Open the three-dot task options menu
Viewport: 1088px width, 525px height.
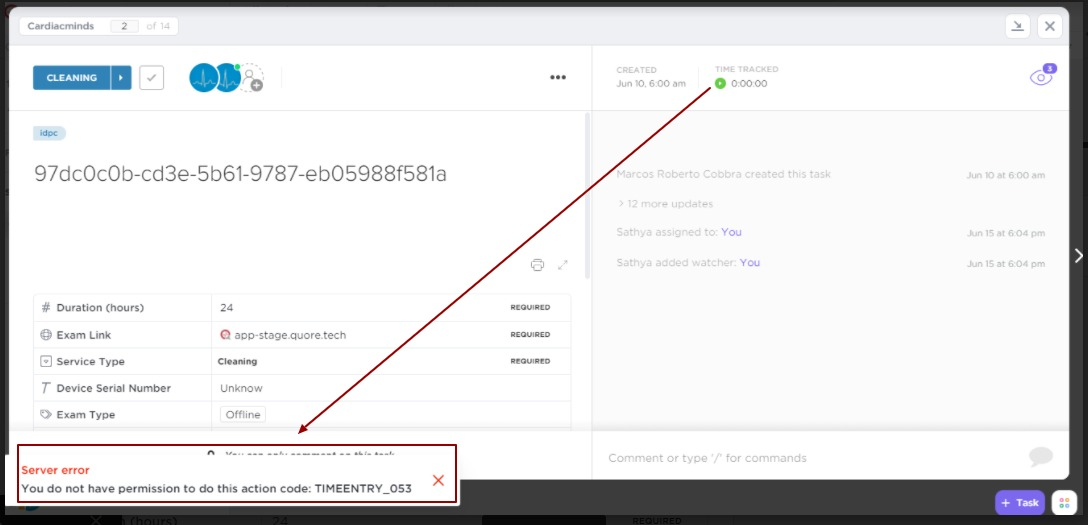pos(558,78)
